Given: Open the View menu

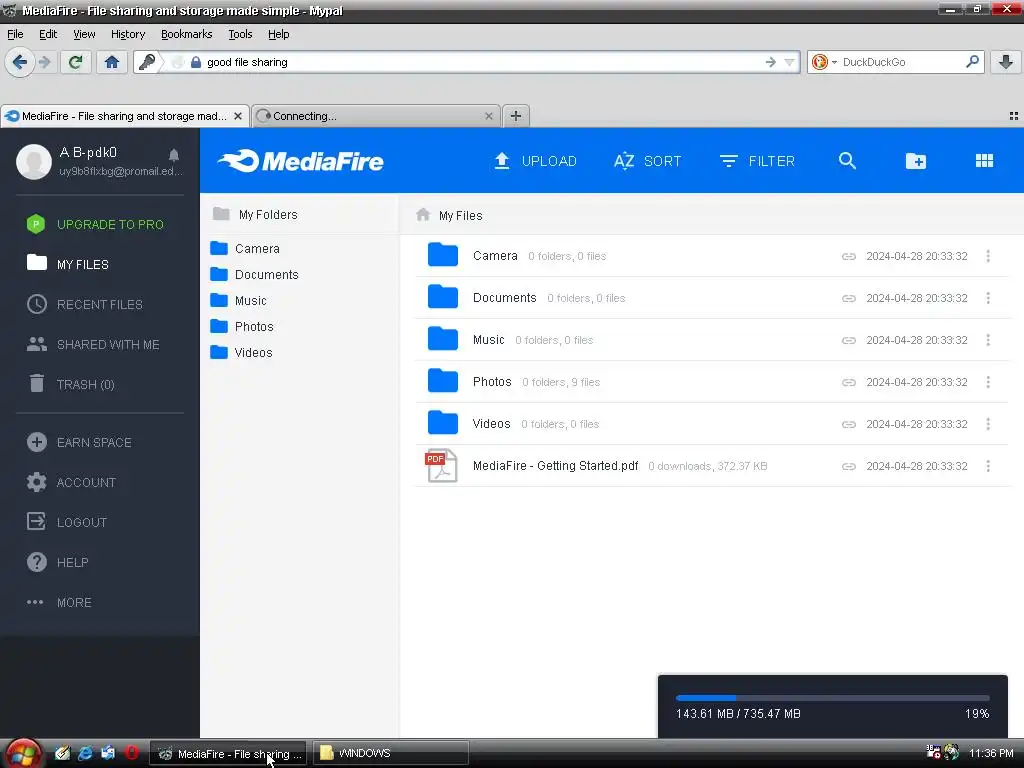Looking at the screenshot, I should pos(84,34).
